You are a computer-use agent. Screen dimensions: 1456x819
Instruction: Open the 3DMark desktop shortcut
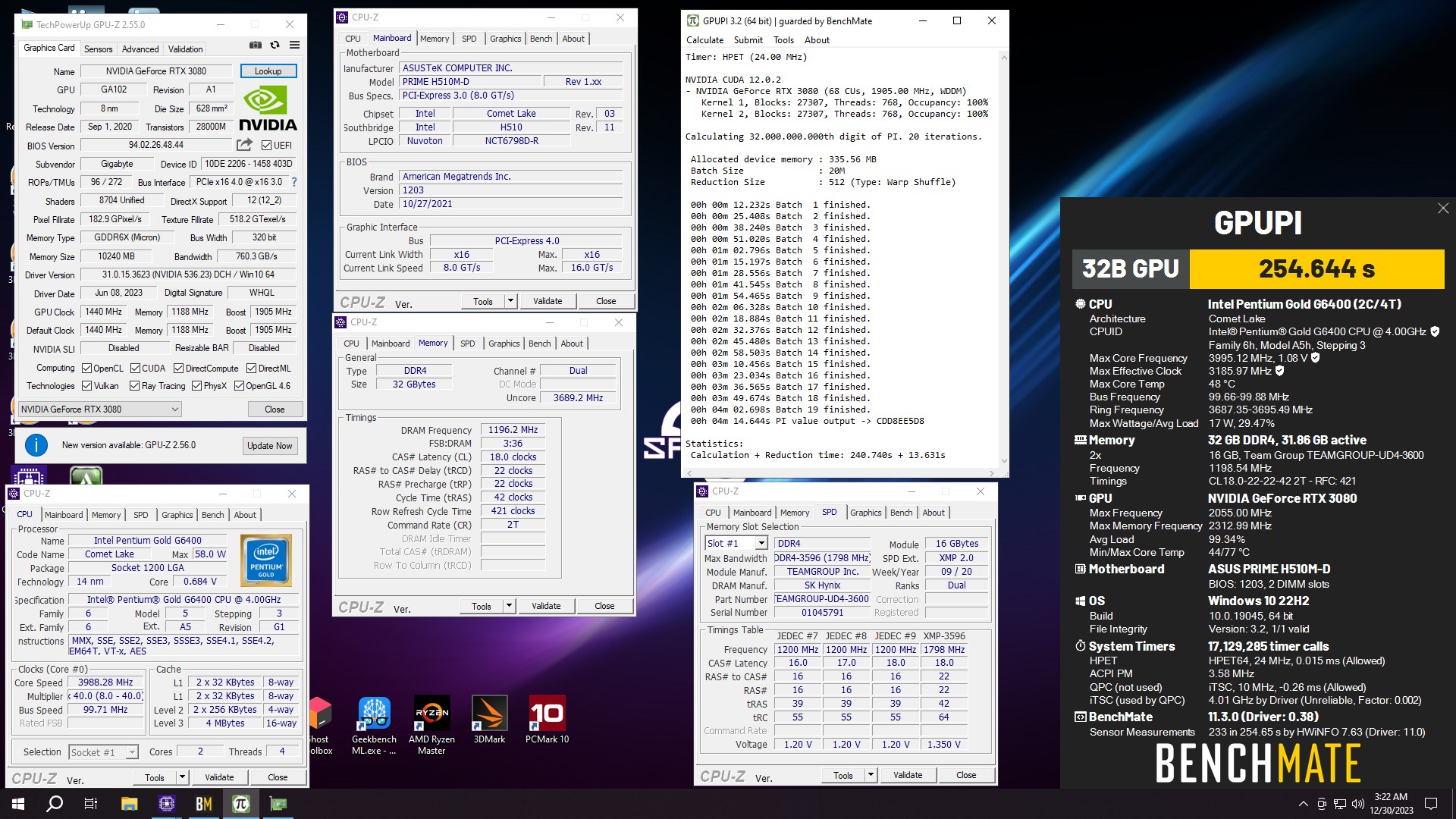click(489, 720)
